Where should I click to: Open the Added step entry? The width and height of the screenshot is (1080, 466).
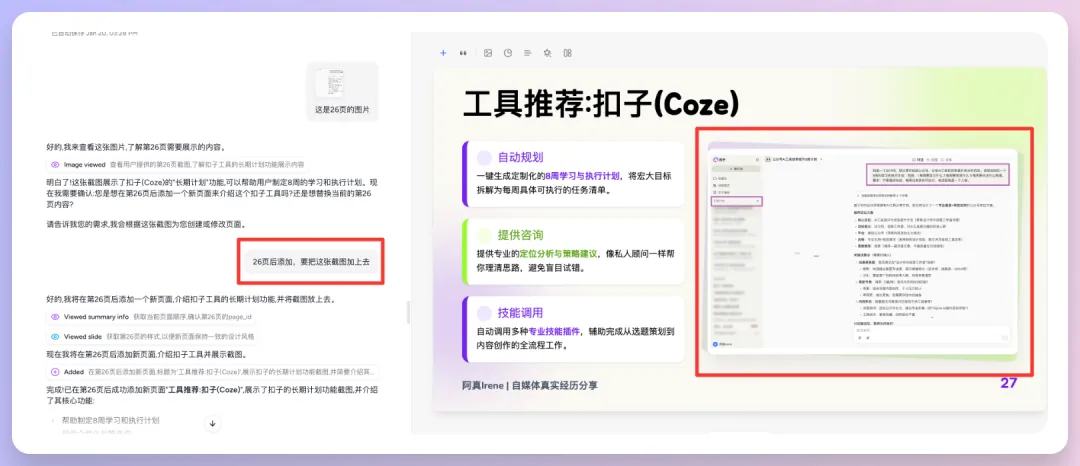pos(213,372)
